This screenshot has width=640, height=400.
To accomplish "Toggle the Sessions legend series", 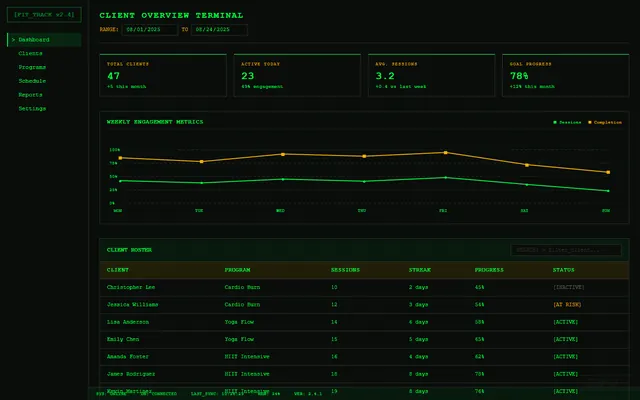I will coord(567,122).
